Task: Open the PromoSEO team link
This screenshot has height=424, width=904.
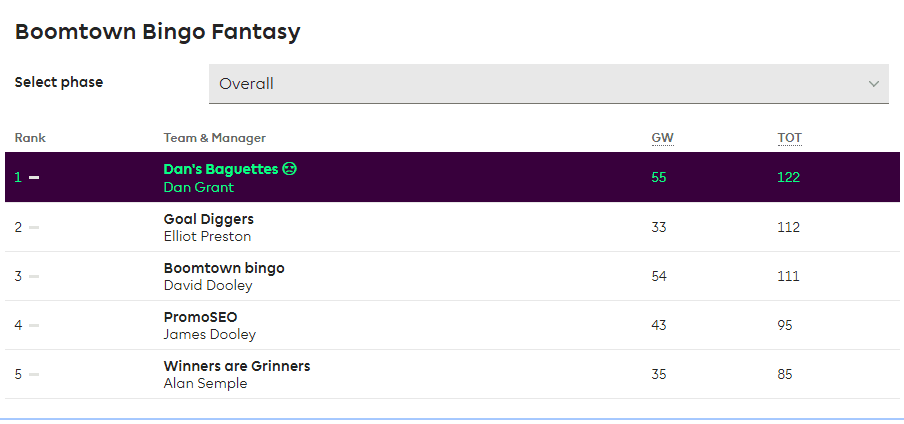Action: (200, 317)
